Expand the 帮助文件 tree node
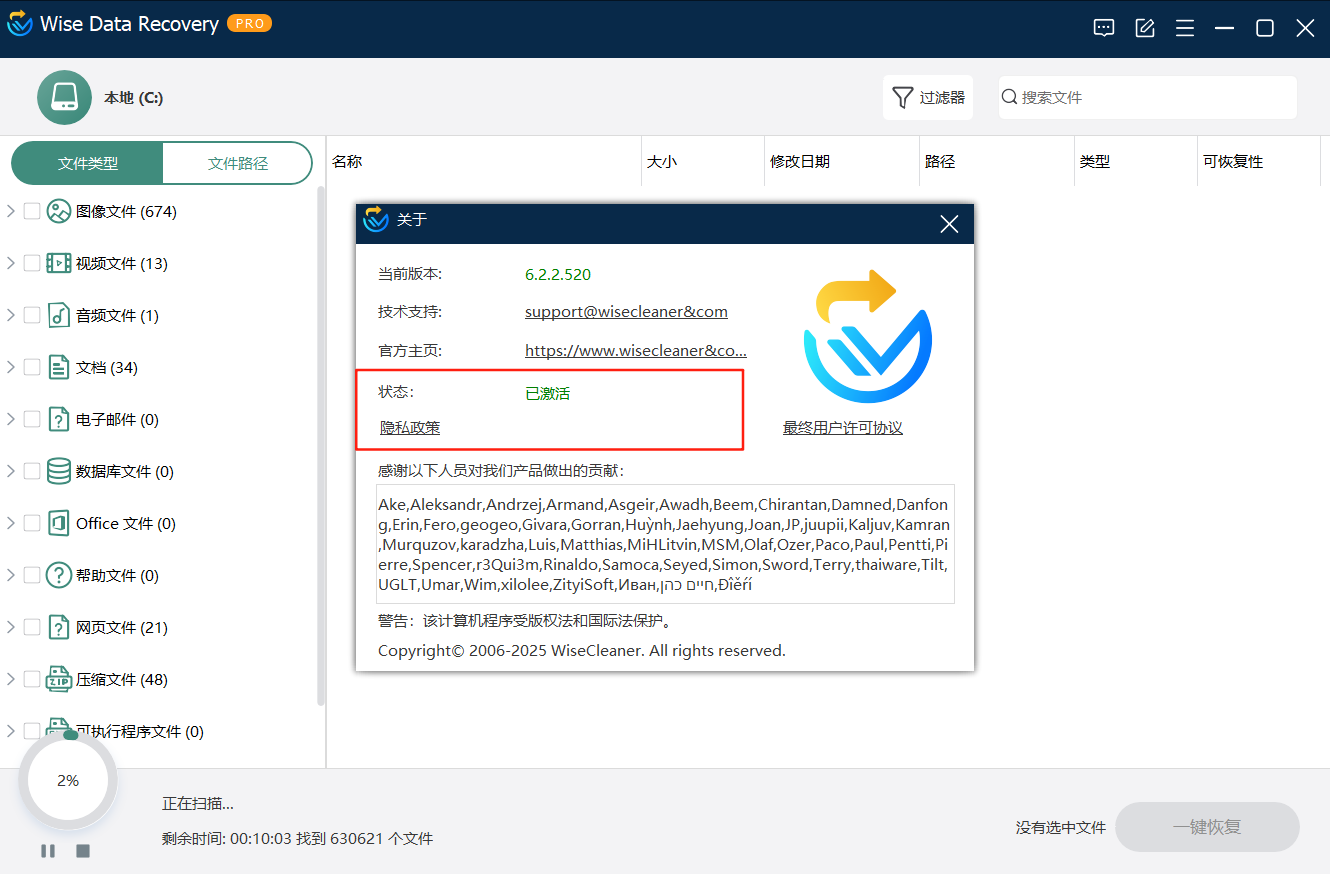Viewport: 1330px width, 874px height. (11, 575)
